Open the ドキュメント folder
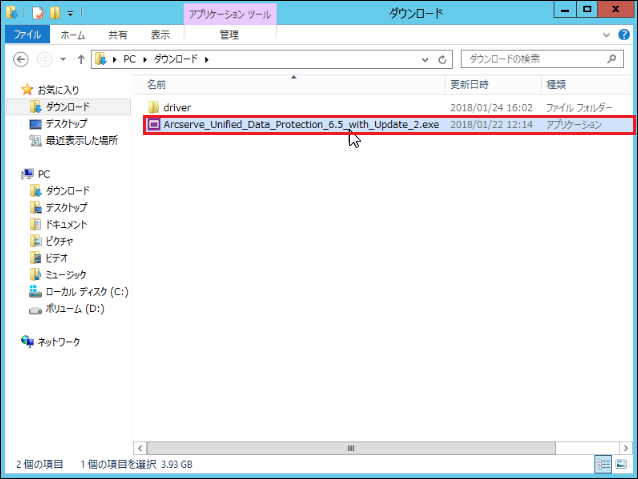 [66, 225]
